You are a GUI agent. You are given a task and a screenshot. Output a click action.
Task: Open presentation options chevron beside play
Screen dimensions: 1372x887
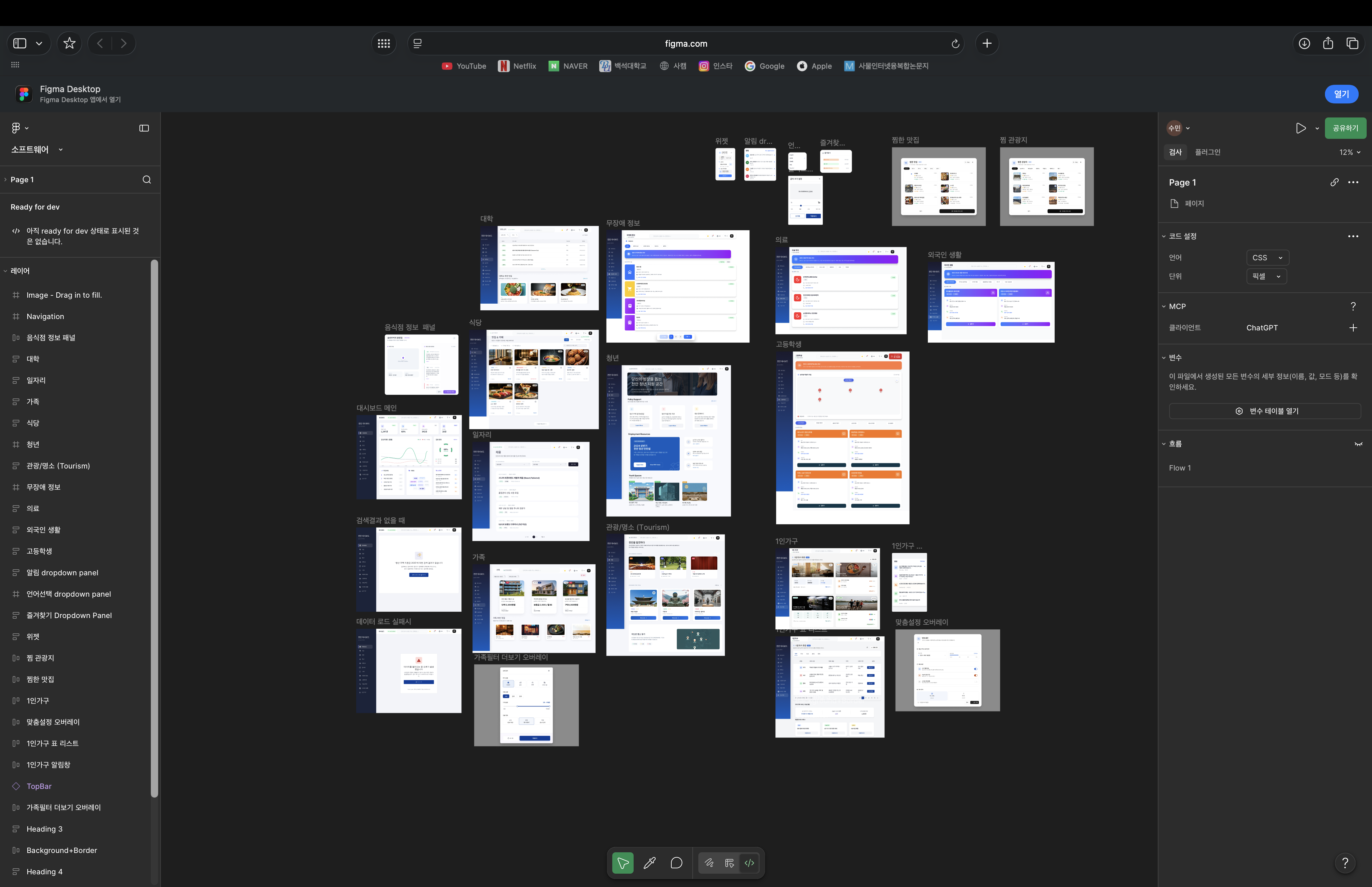tap(1317, 128)
